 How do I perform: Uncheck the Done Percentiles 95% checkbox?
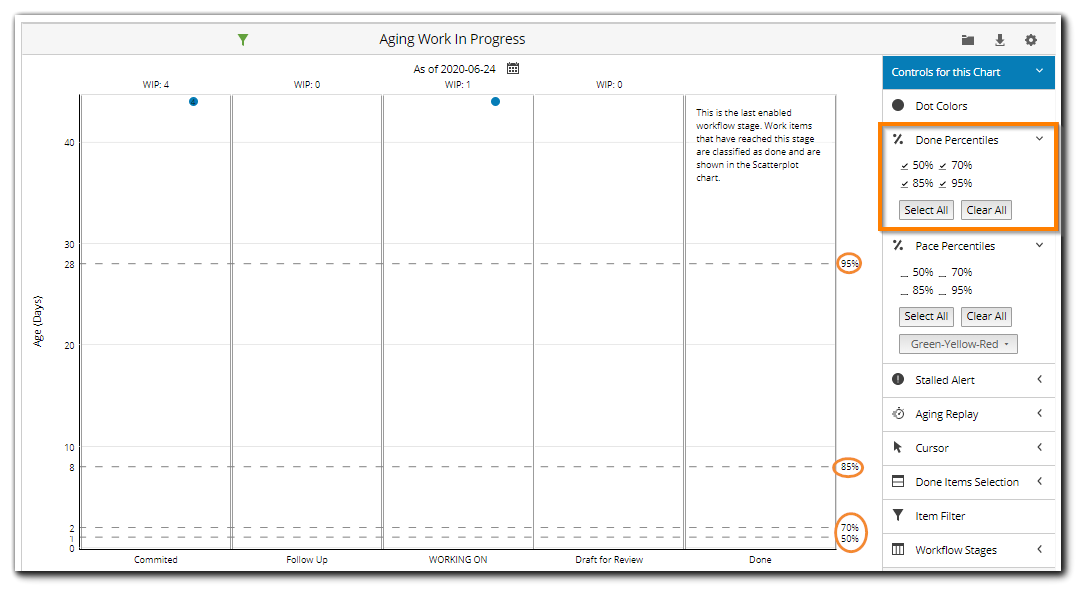tap(943, 184)
